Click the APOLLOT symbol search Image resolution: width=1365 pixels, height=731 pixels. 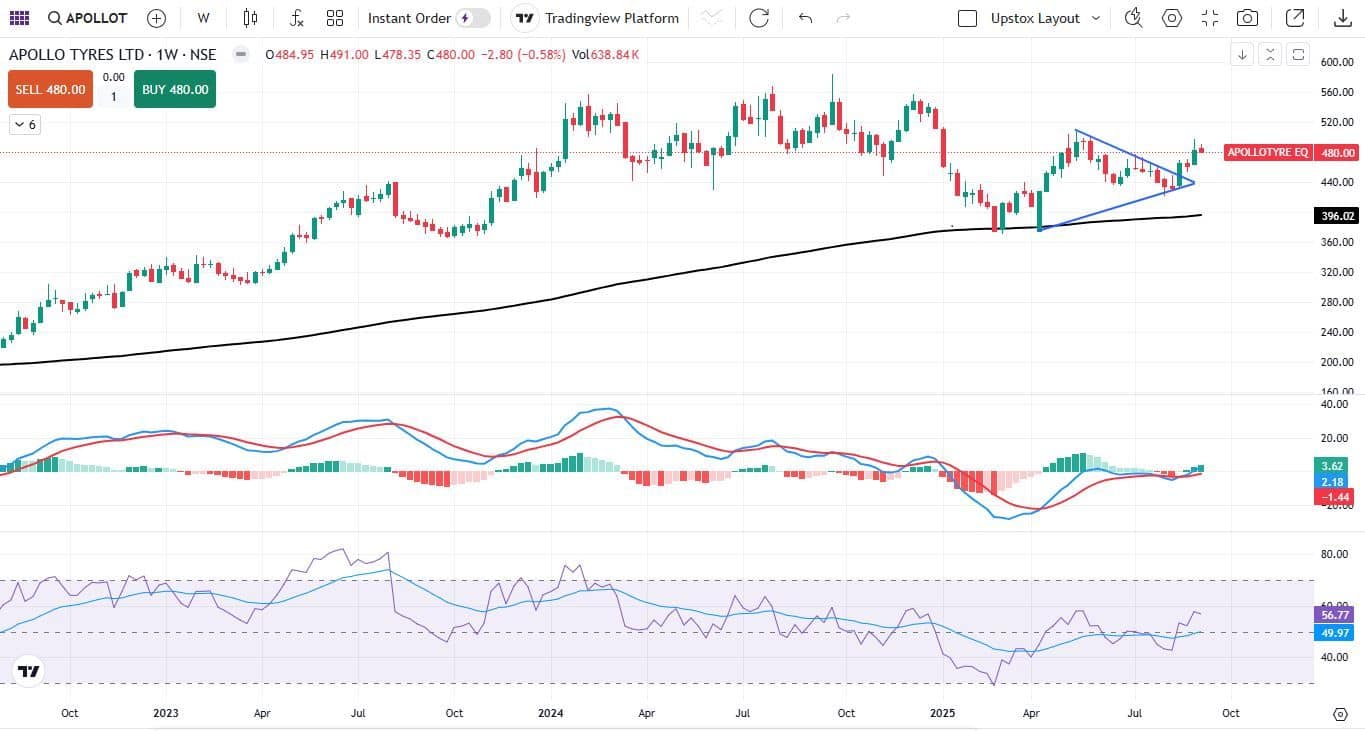[x=87, y=18]
